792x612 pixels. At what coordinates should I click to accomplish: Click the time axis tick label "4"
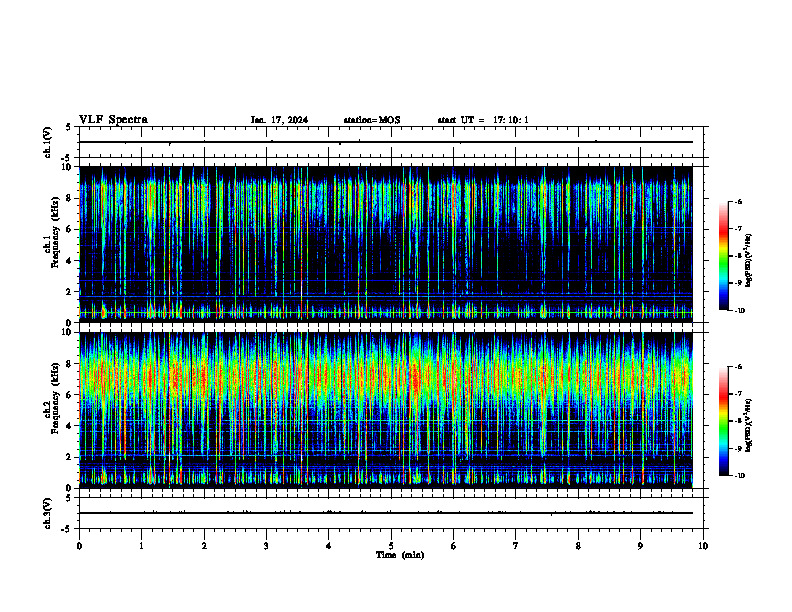[329, 546]
